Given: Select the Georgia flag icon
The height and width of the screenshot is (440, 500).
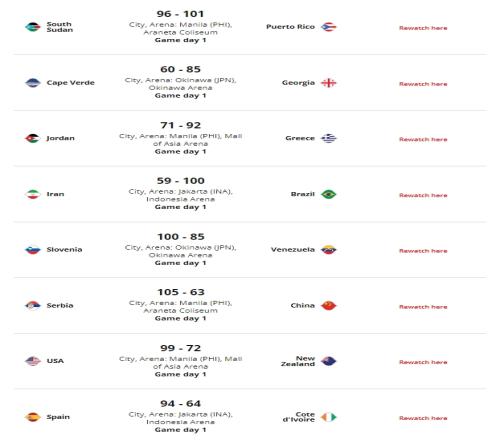Looking at the screenshot, I should [x=329, y=83].
